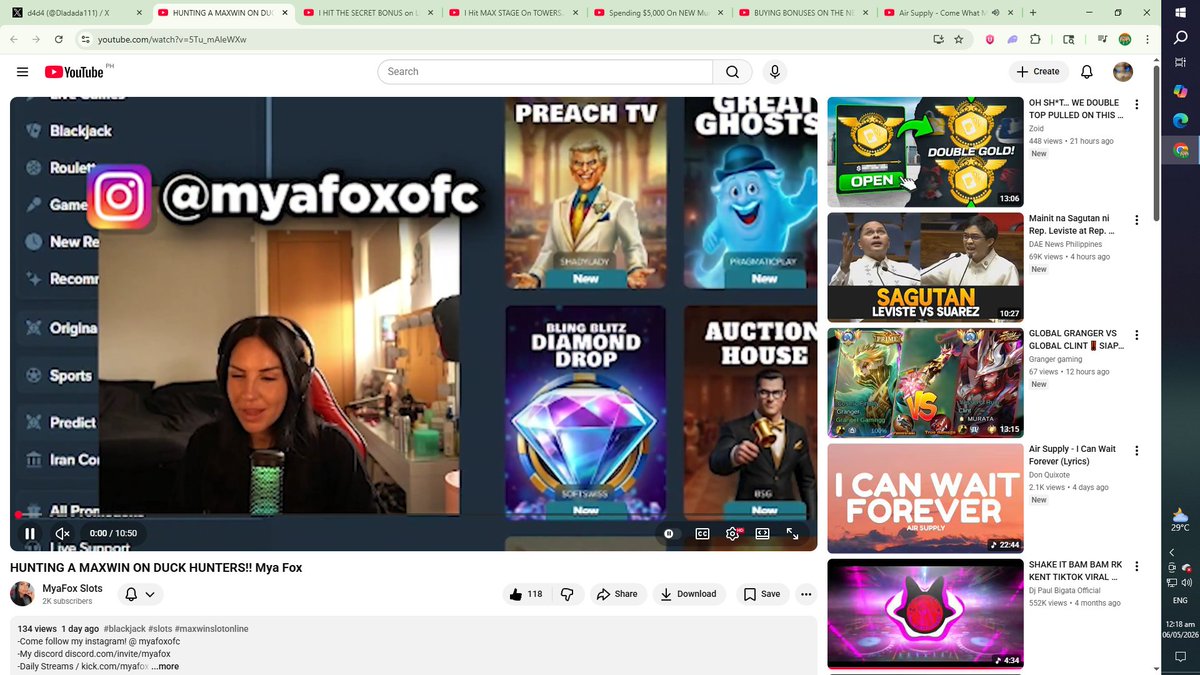1200x675 pixels.
Task: Install app icon in address bar
Action: tap(938, 39)
